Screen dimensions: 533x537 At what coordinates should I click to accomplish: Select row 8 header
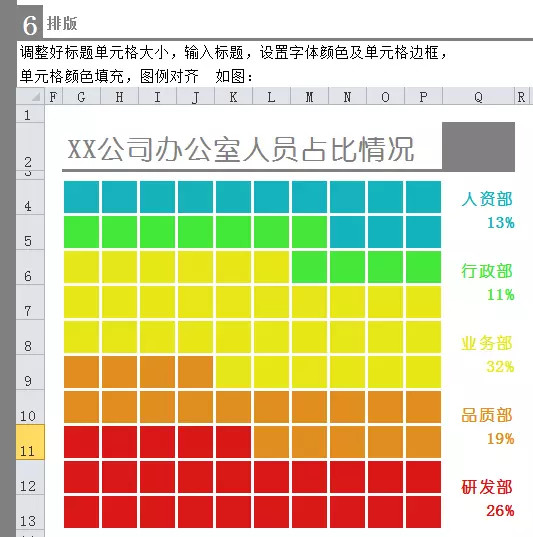[30, 337]
